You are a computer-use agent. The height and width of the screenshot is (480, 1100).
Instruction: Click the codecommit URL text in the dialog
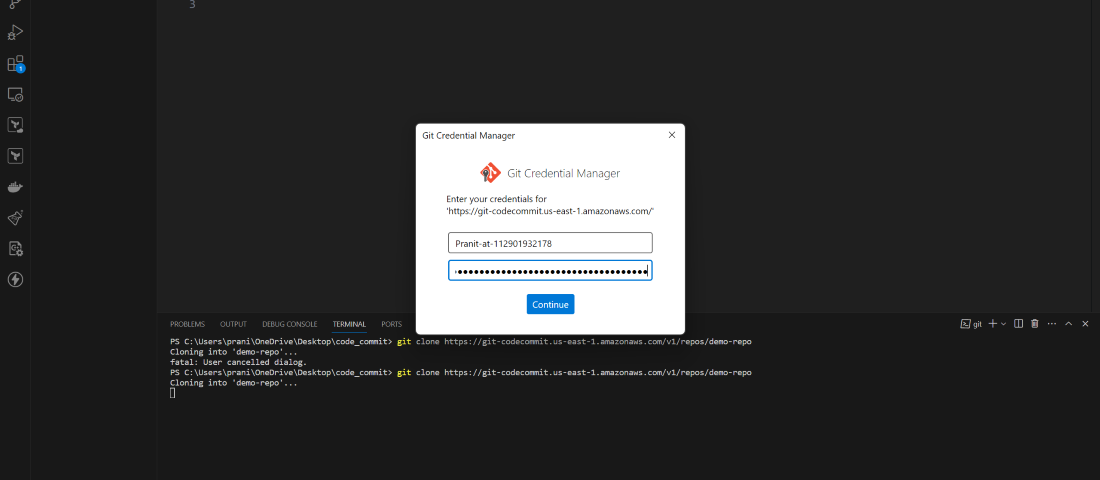(x=551, y=211)
